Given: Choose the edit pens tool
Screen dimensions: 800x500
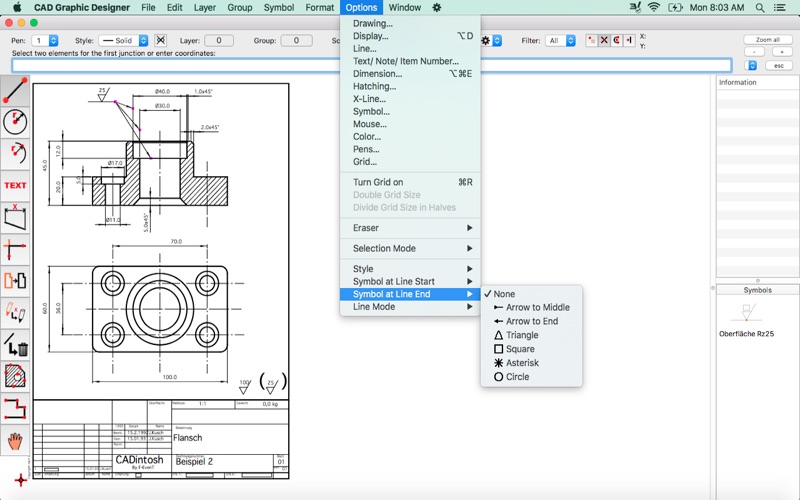Looking at the screenshot, I should (15, 312).
